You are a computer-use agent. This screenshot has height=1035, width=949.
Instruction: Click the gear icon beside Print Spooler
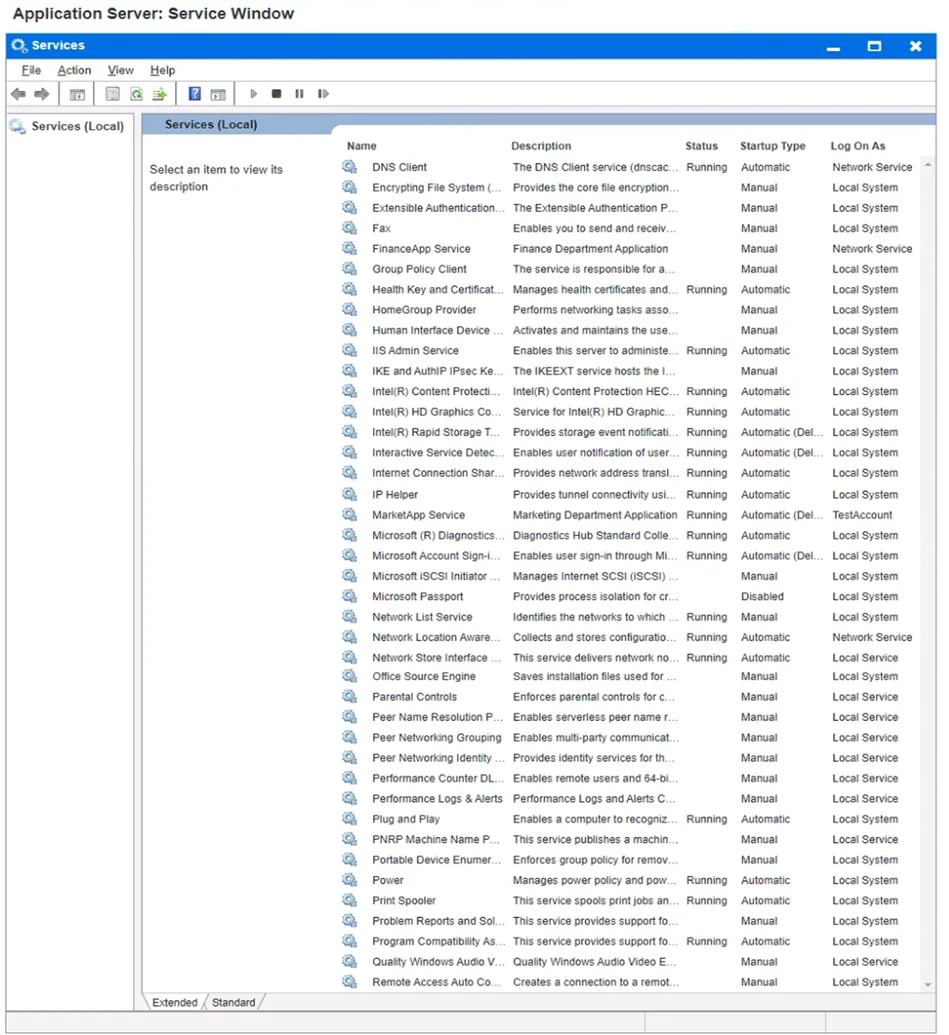349,900
